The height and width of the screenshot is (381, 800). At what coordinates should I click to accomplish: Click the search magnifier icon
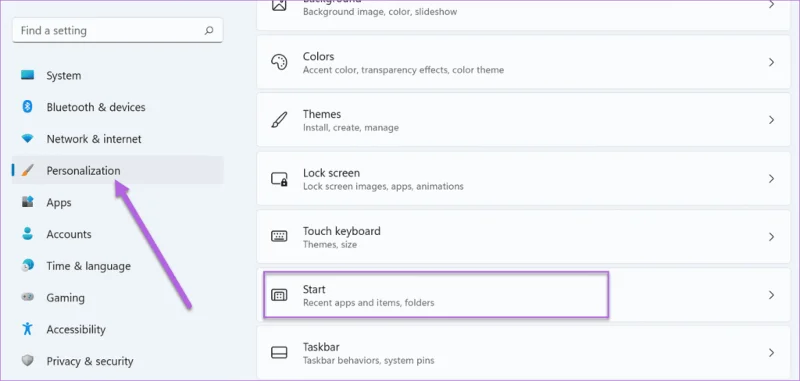click(x=209, y=31)
